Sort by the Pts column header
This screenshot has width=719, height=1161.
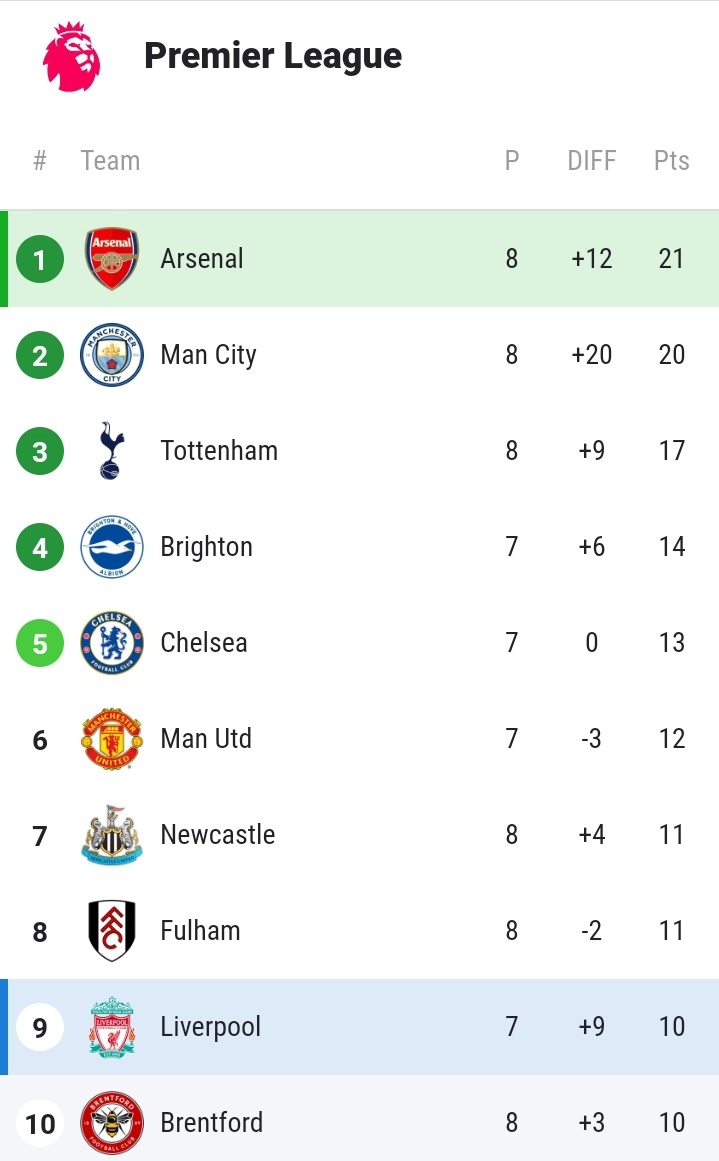pos(671,161)
